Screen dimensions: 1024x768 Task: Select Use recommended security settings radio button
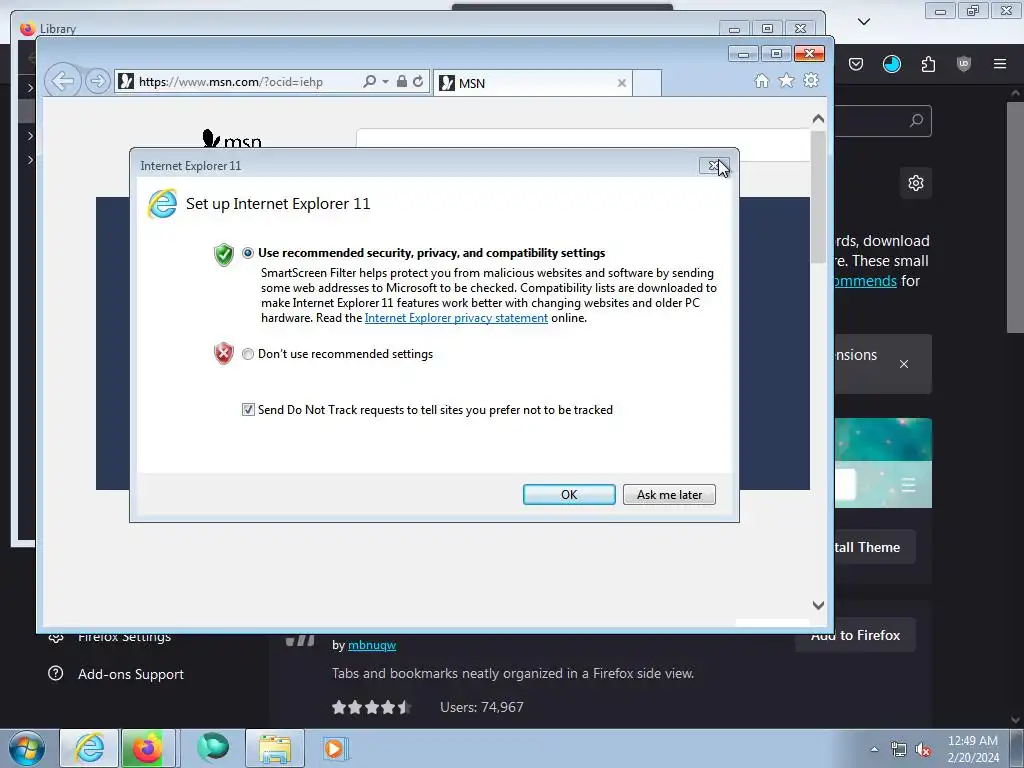tap(248, 253)
